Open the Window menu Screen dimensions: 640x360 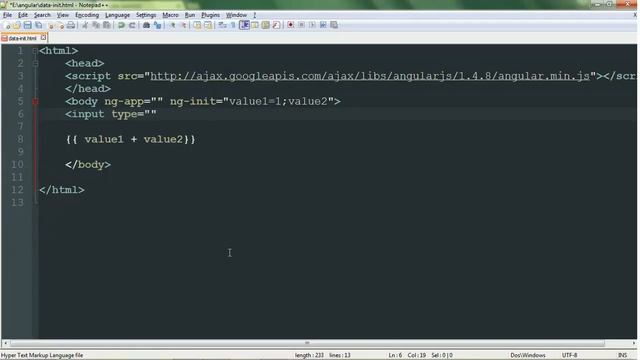[x=236, y=15]
